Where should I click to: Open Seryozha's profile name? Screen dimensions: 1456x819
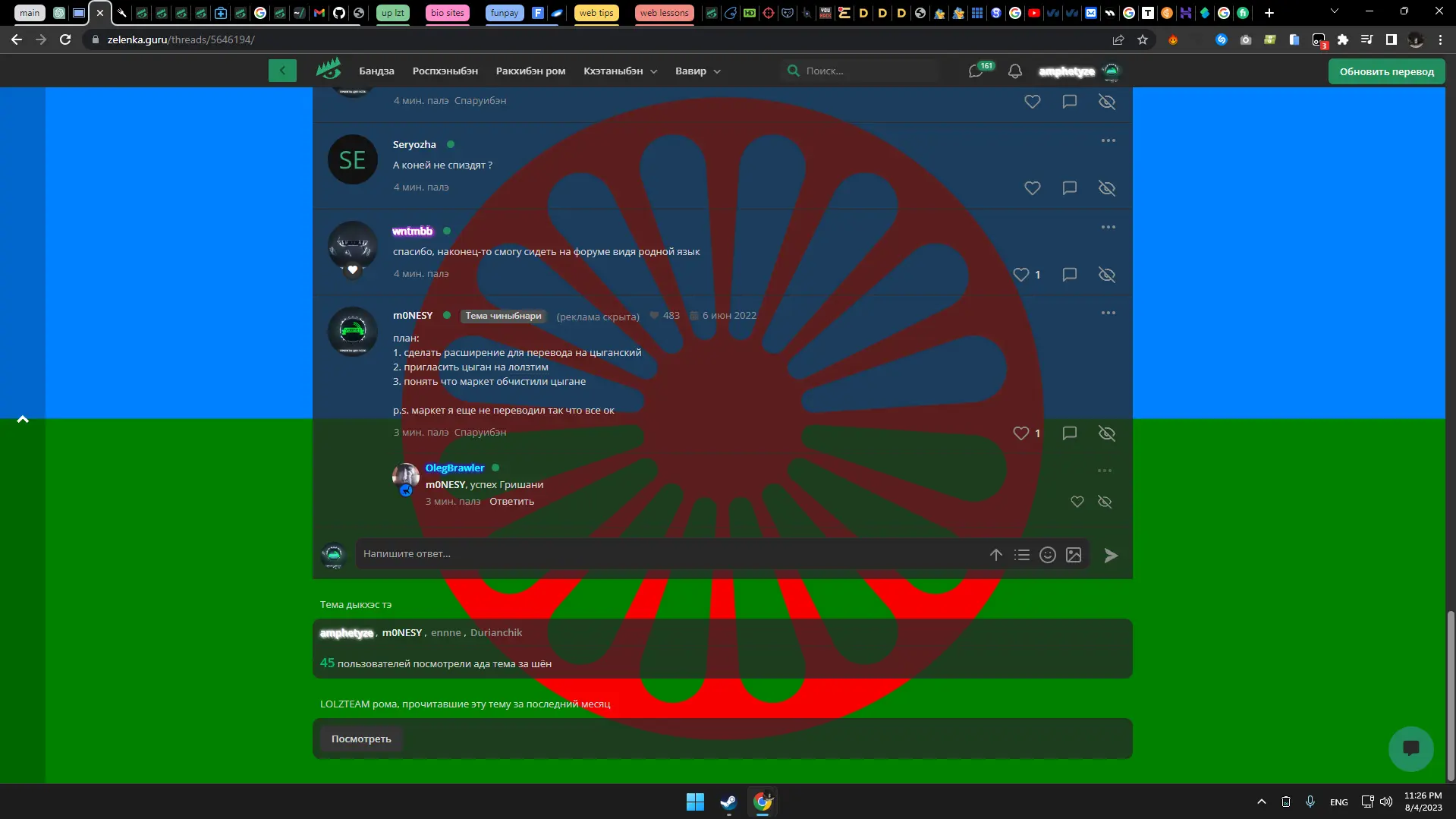point(414,144)
